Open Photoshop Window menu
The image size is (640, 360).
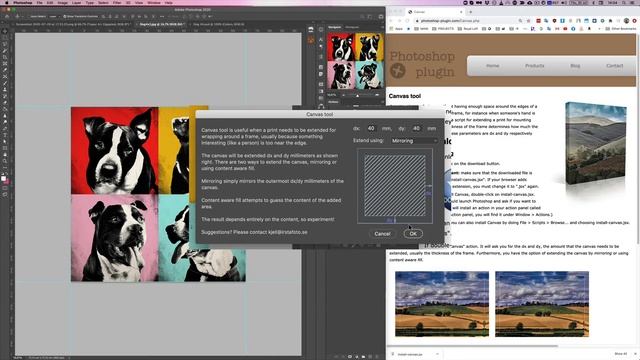154,2
